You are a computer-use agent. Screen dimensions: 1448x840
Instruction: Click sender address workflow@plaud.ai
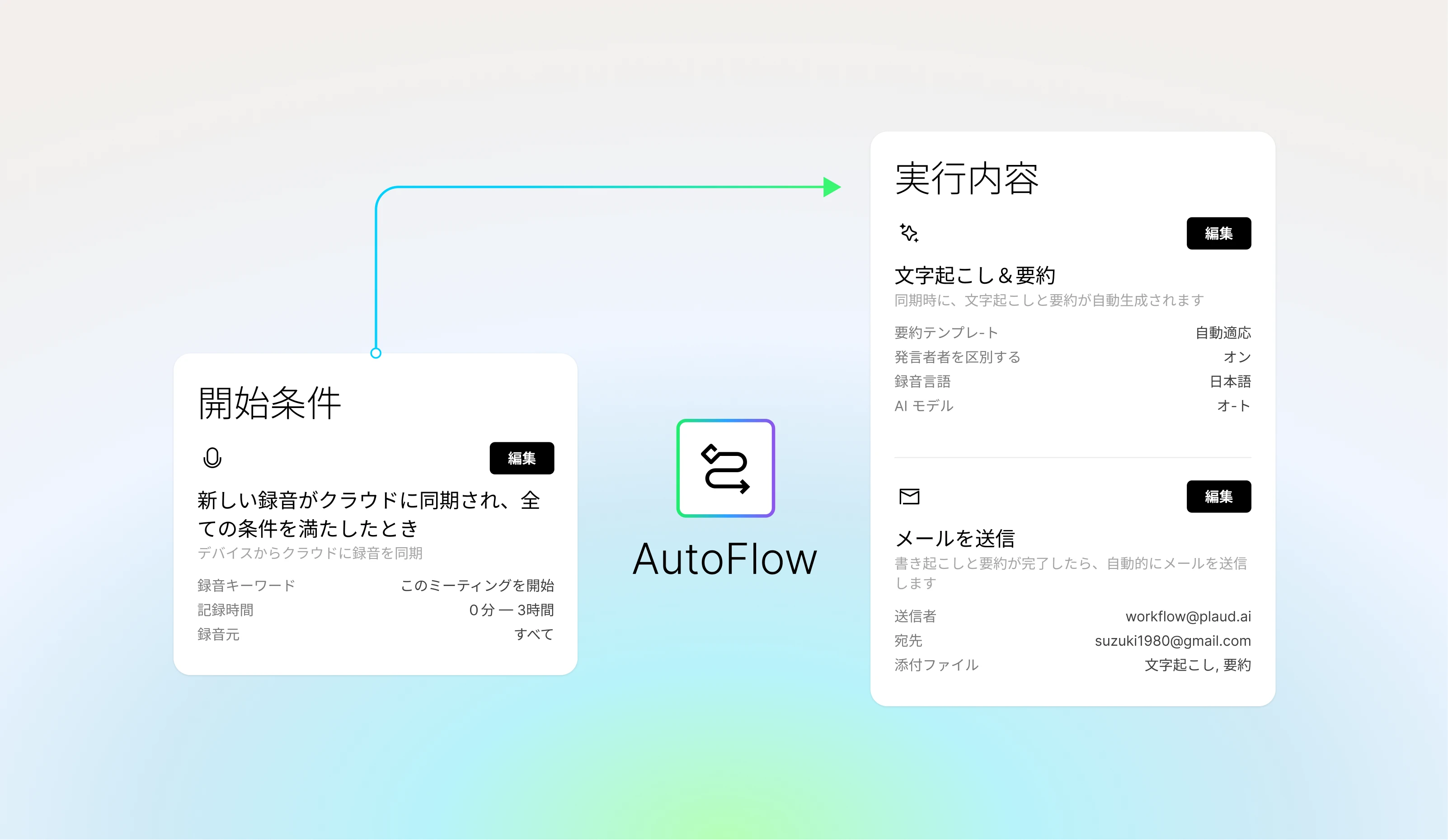[x=1188, y=616]
